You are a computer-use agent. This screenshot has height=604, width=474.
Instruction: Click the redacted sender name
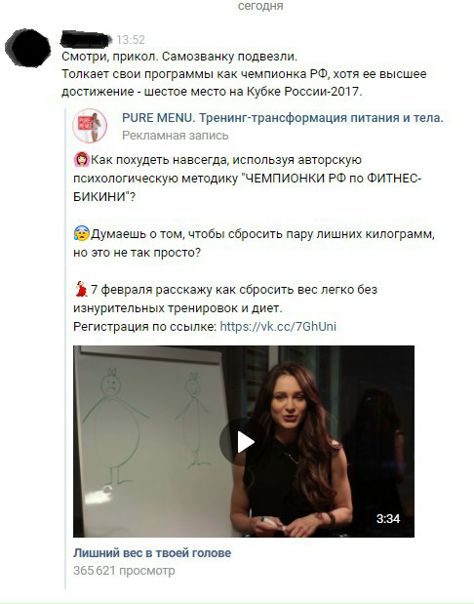(x=86, y=39)
